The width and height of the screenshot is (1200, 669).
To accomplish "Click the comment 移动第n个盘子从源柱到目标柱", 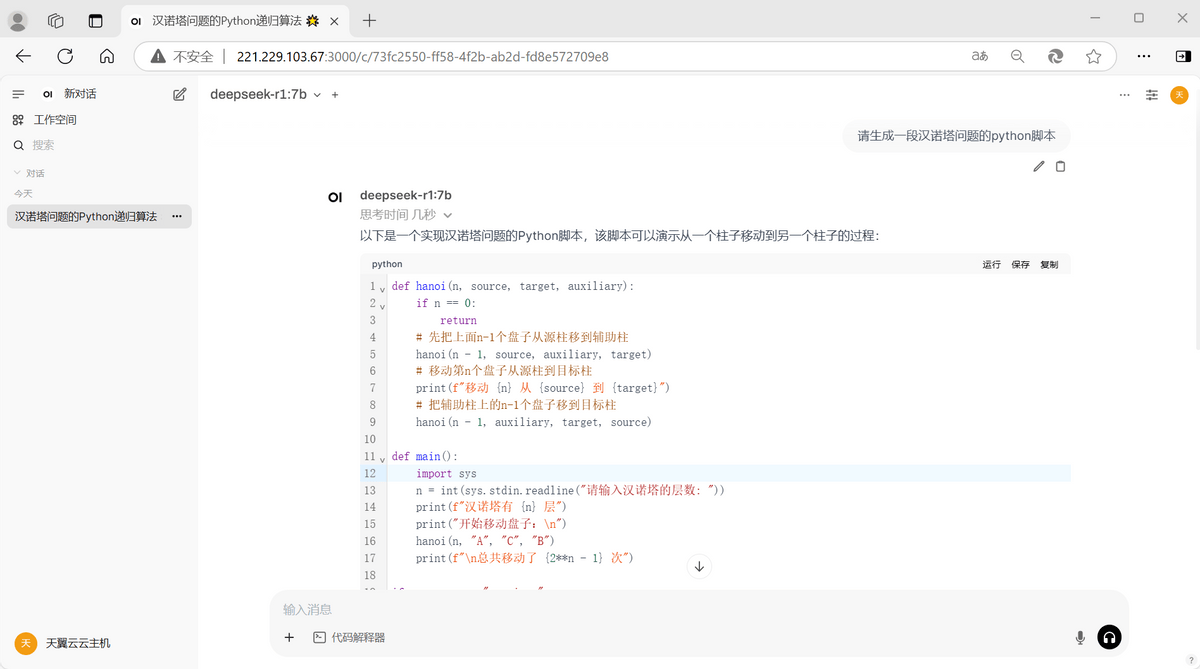I will click(505, 371).
